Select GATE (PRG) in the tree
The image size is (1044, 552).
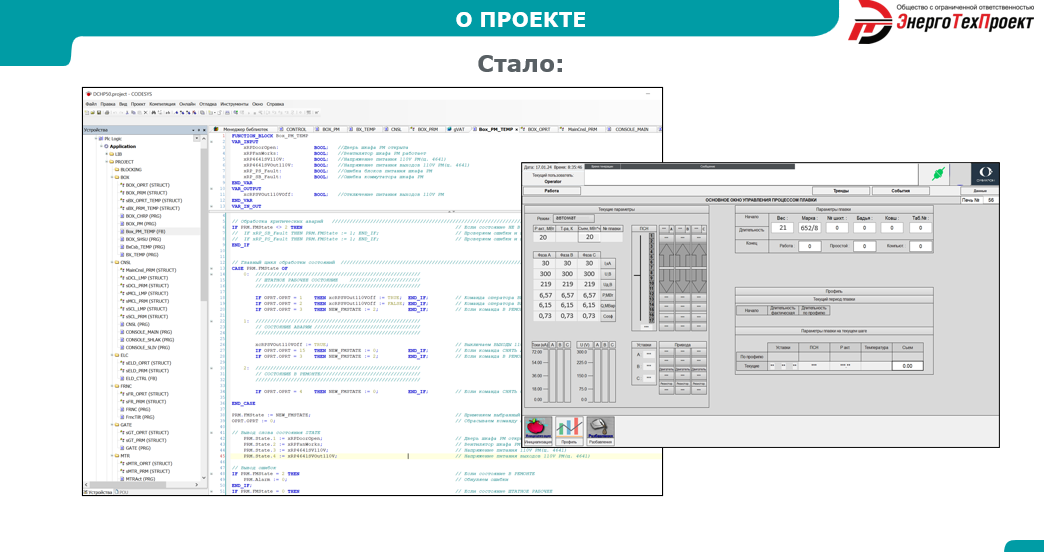point(137,447)
